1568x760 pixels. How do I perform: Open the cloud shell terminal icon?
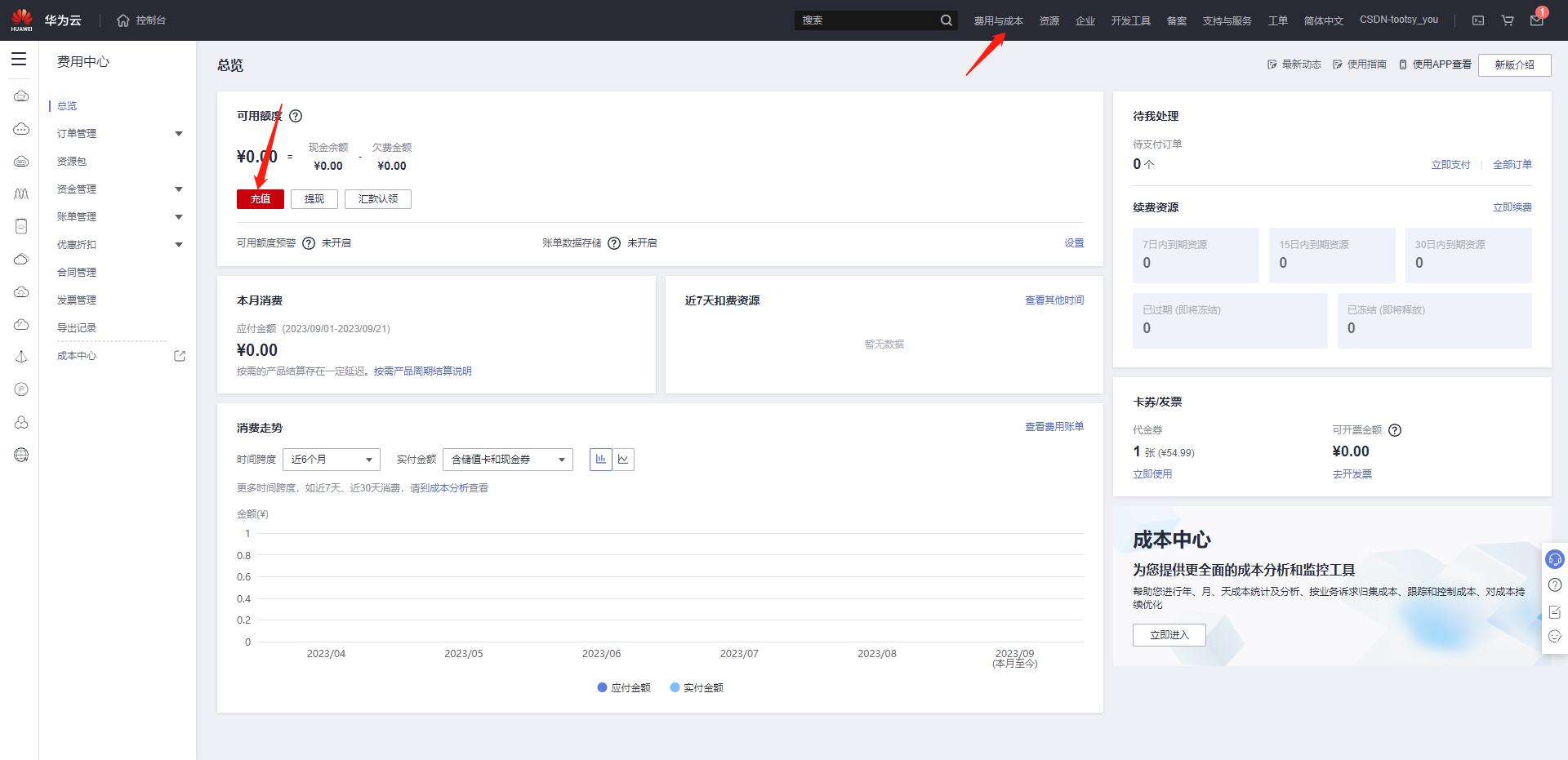coord(1478,20)
